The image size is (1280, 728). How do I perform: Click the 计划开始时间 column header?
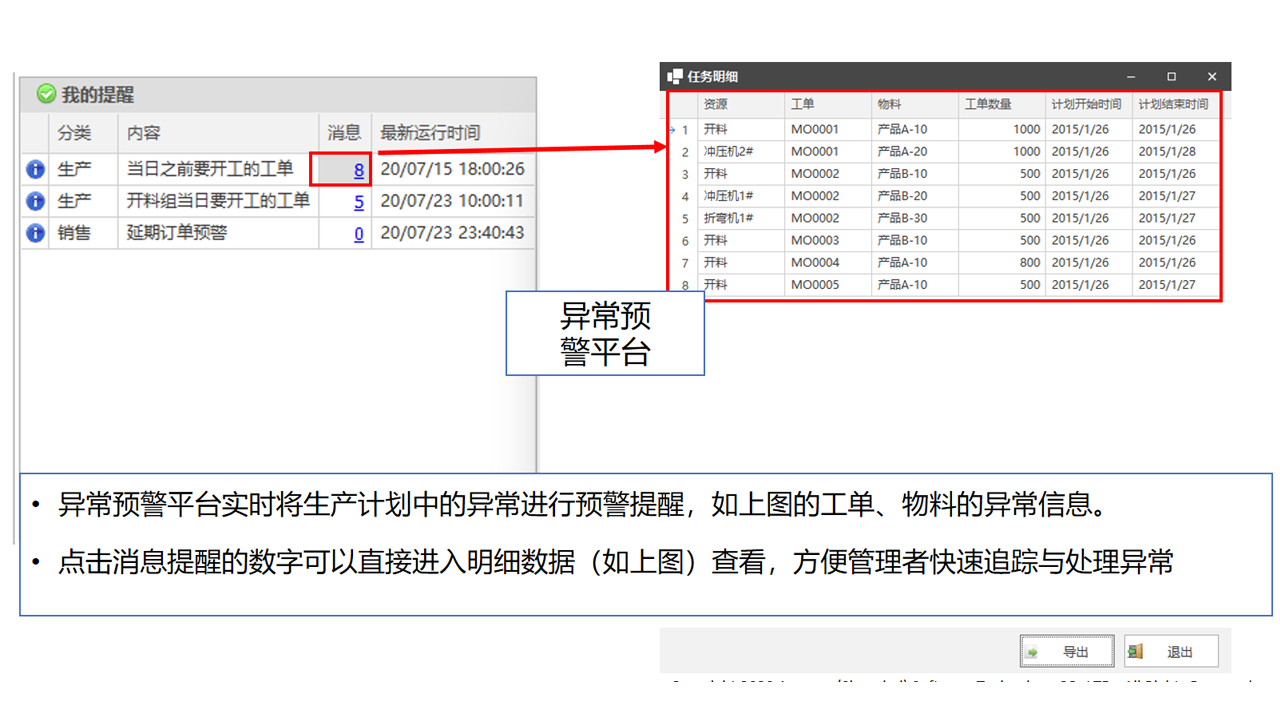pyautogui.click(x=1086, y=104)
